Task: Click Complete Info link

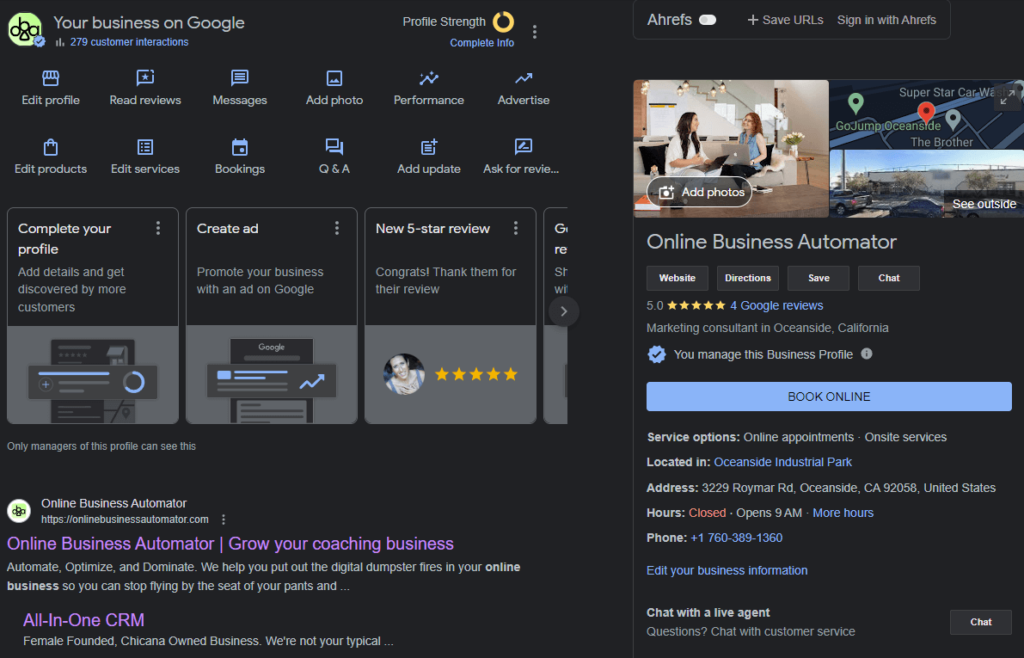Action: click(482, 43)
